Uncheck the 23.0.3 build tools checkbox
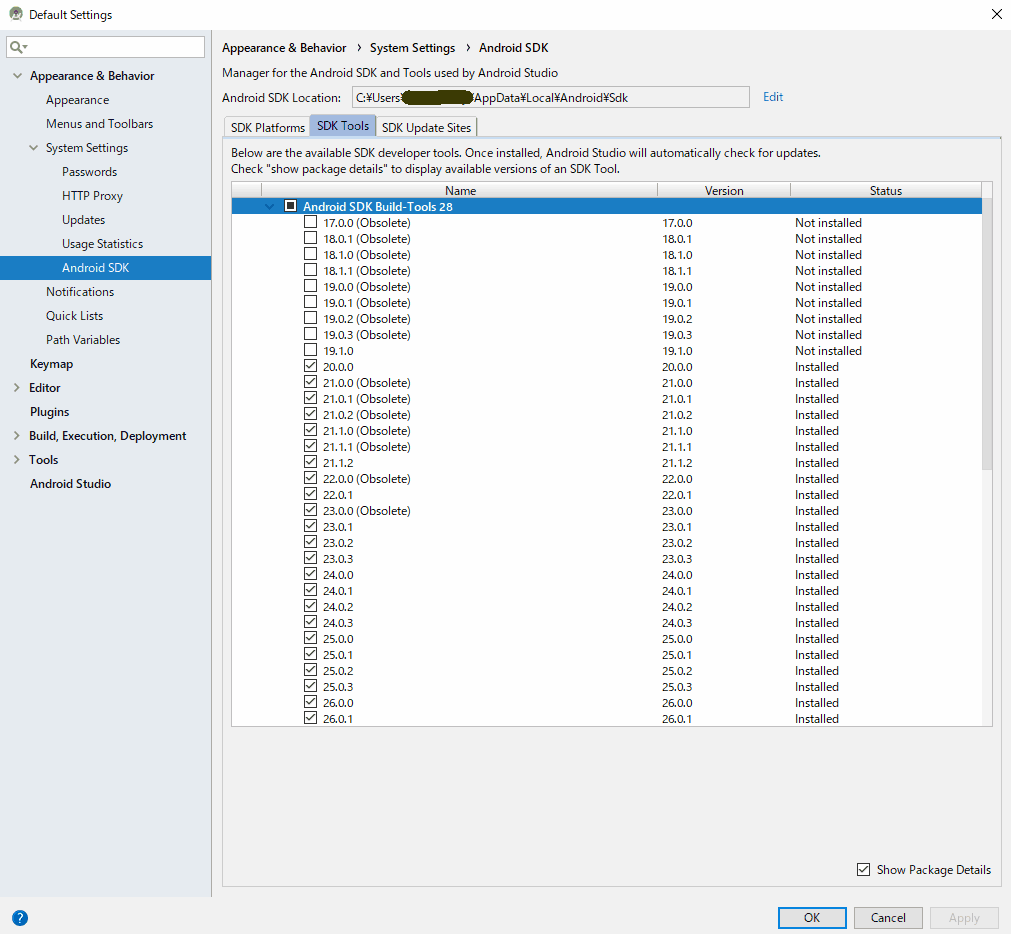1011x934 pixels. [311, 559]
